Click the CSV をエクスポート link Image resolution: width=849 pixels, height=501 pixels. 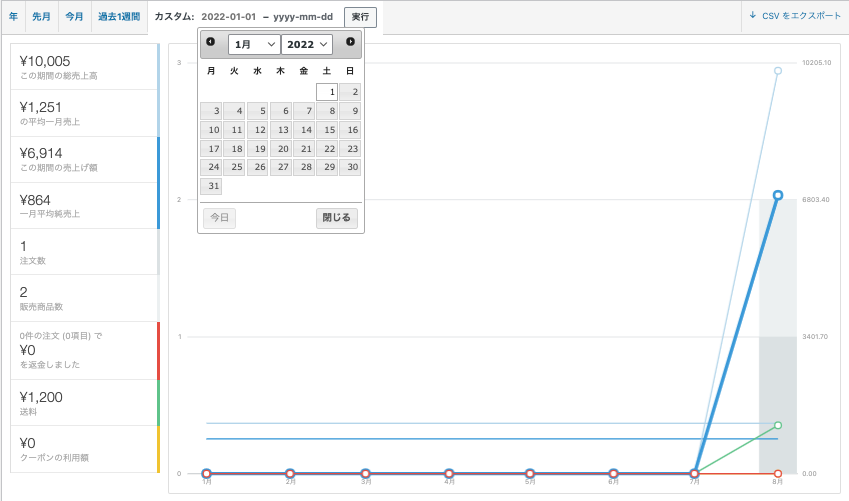801,16
